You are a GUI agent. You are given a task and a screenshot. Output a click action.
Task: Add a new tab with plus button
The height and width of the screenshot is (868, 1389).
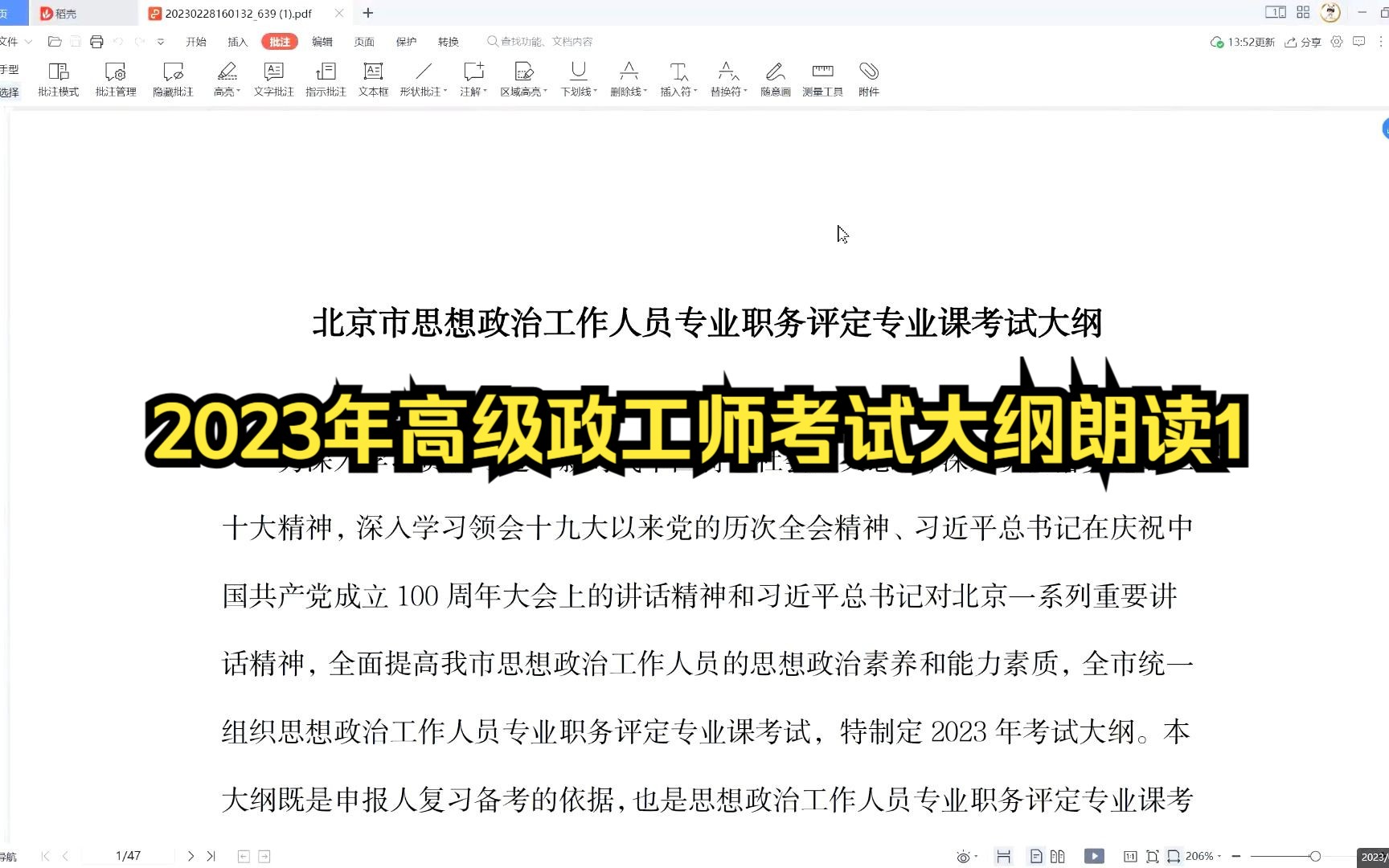pos(368,13)
